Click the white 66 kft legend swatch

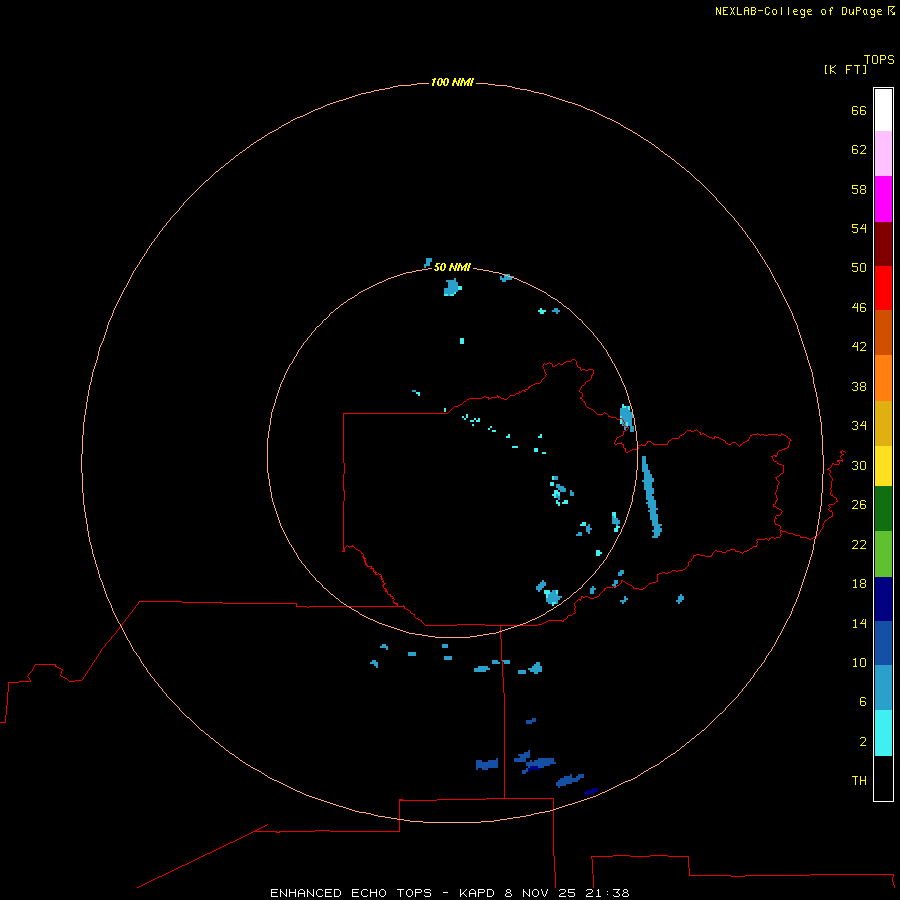[x=883, y=110]
